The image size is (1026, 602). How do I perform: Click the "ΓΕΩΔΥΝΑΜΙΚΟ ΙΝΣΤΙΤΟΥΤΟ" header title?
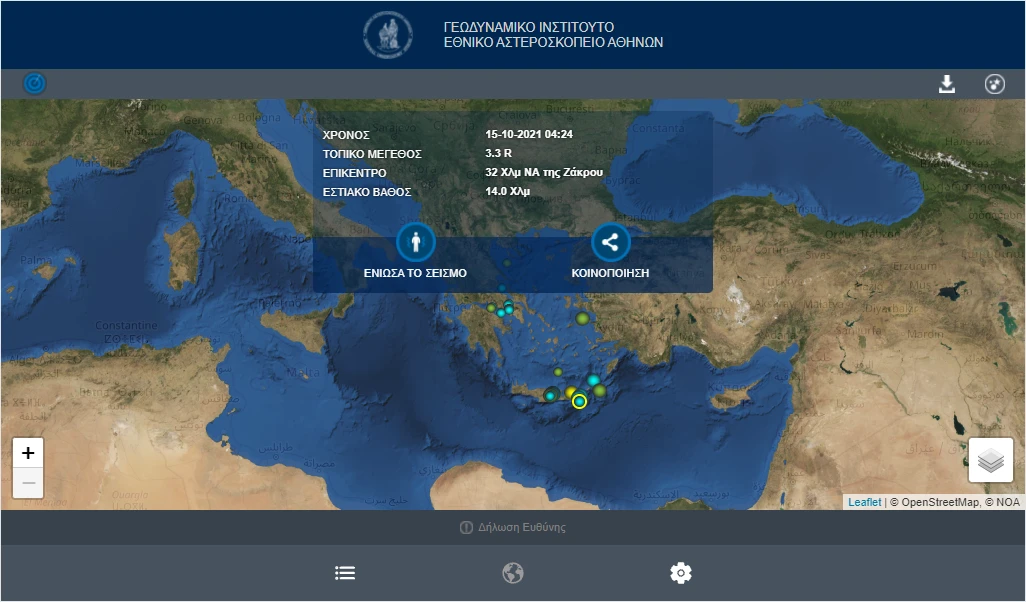point(529,27)
